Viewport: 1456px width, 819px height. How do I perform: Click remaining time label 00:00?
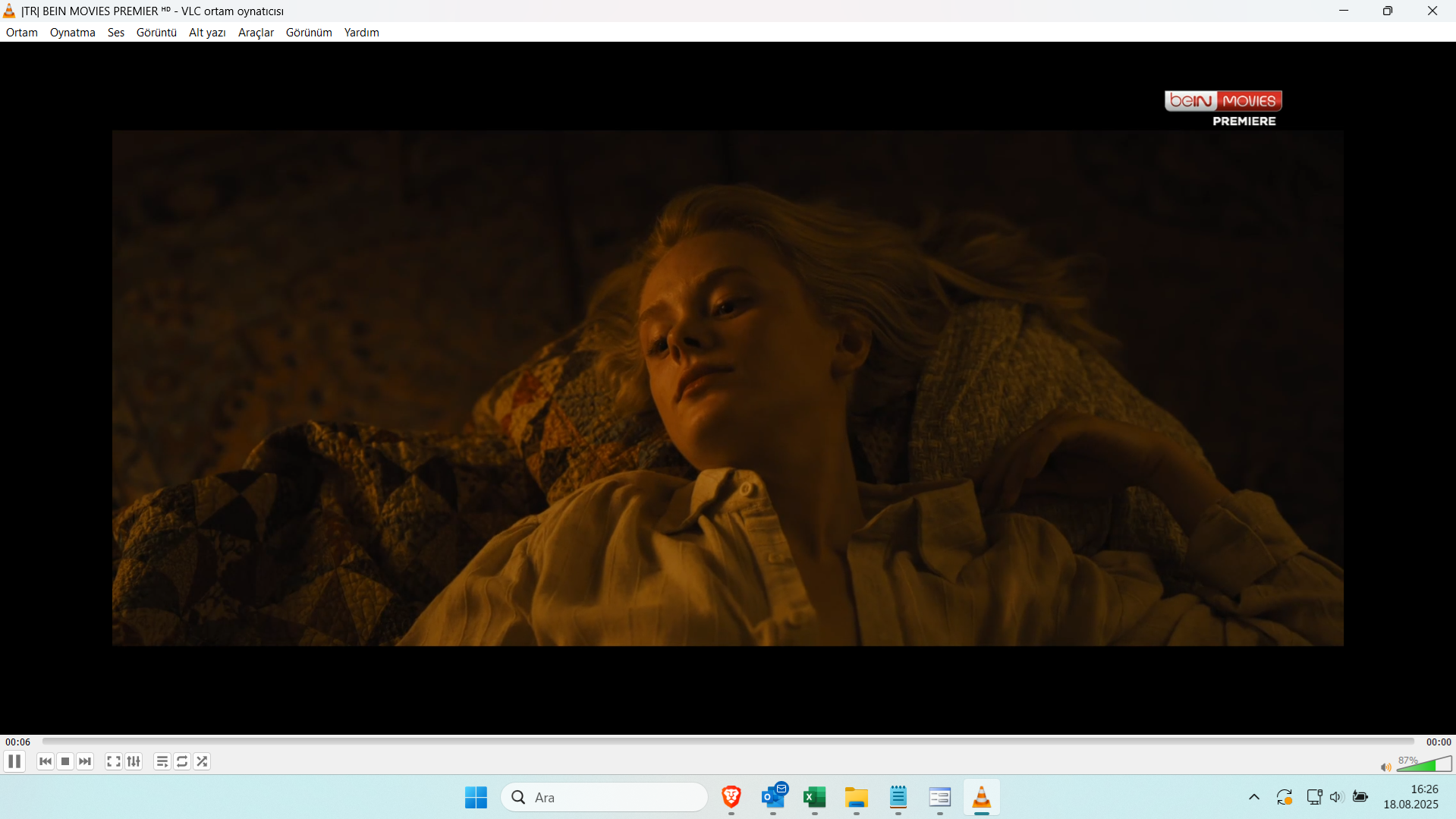click(1439, 742)
